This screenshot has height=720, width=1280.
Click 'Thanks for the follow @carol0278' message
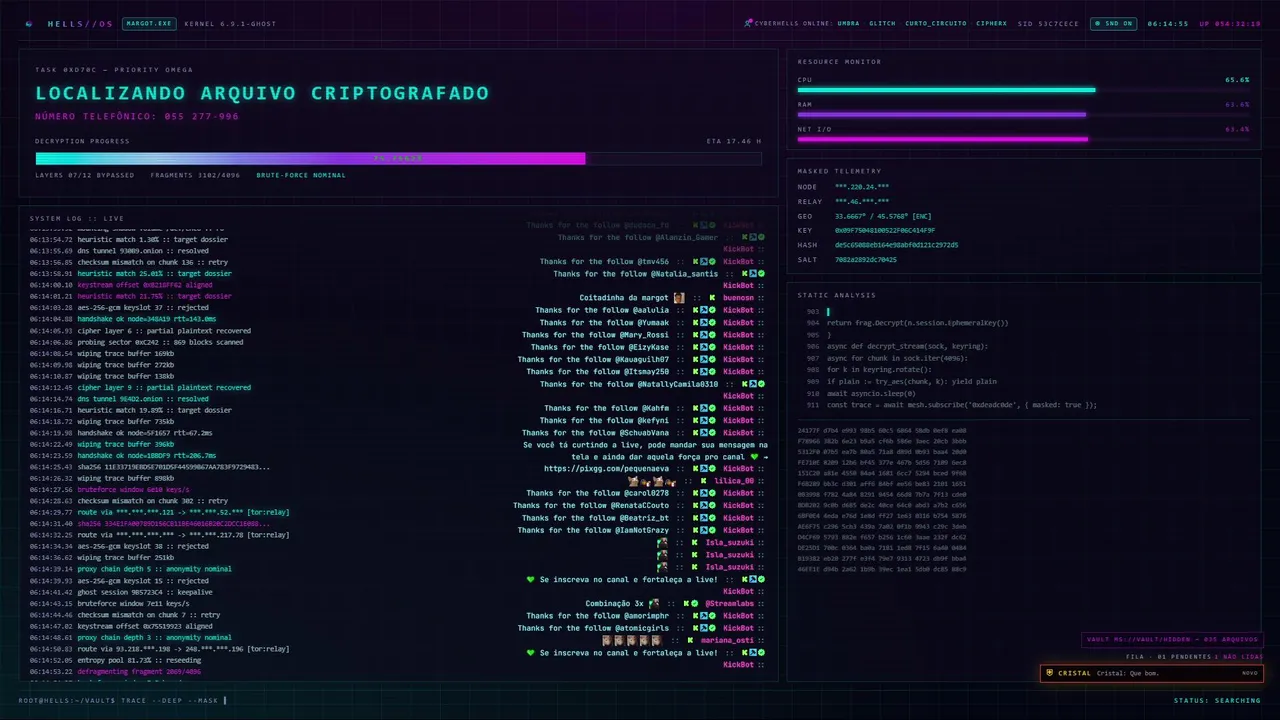pos(597,493)
